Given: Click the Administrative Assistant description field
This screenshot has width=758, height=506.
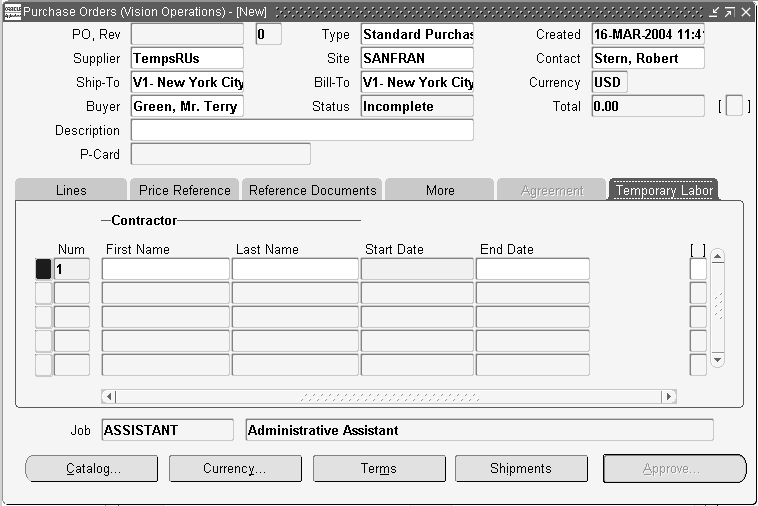Looking at the screenshot, I should pos(480,430).
